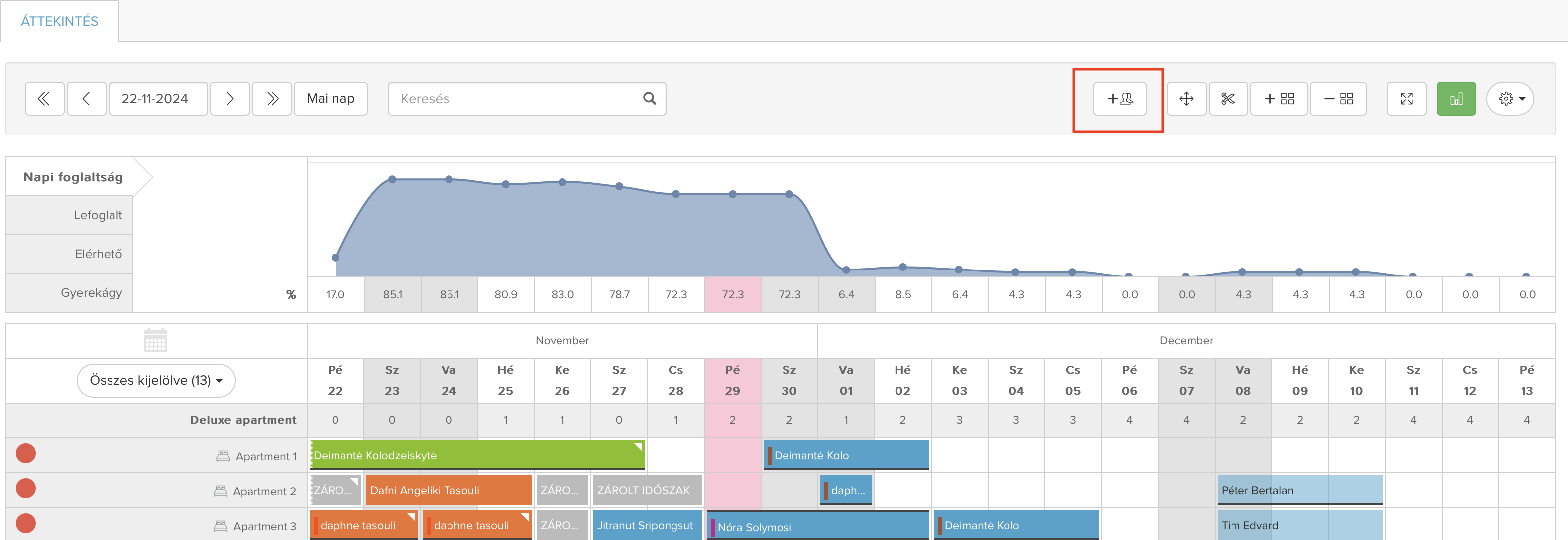Open first daphne tasouli reservation in Apartment 3

pyautogui.click(x=364, y=526)
